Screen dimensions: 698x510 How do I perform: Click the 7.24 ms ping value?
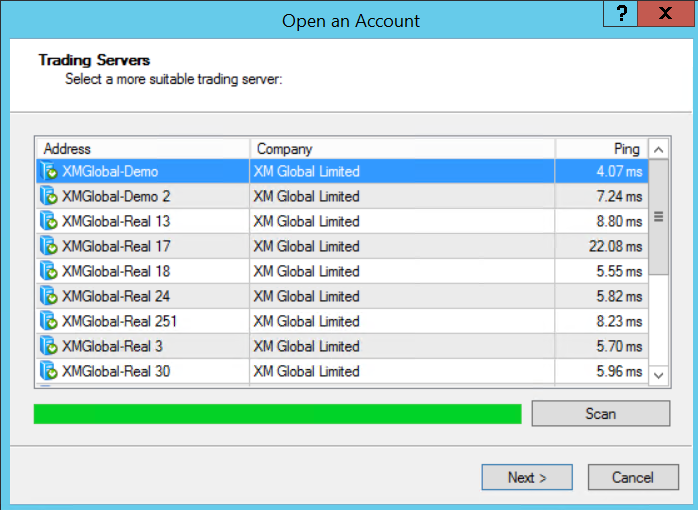pyautogui.click(x=619, y=196)
